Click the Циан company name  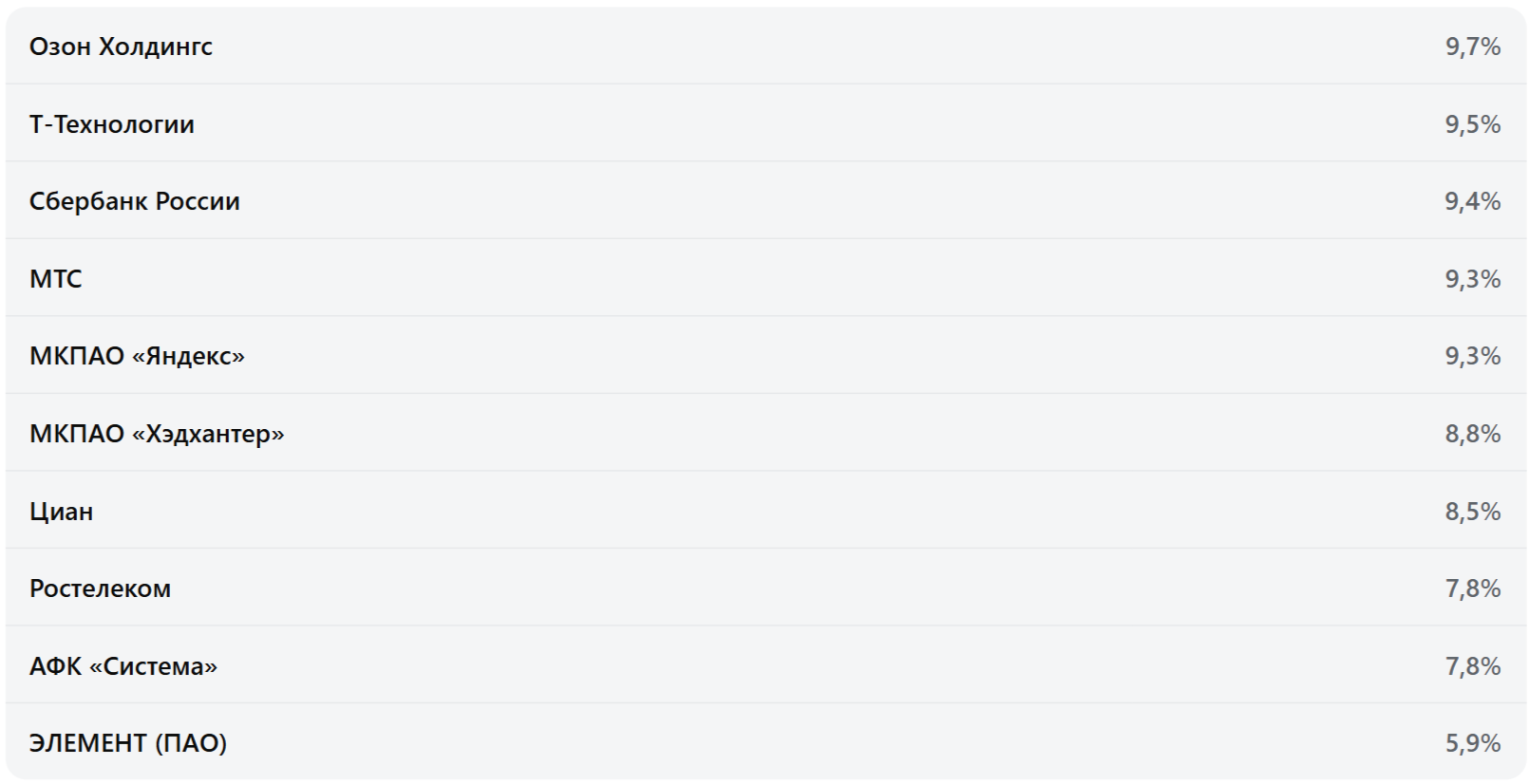pos(61,512)
